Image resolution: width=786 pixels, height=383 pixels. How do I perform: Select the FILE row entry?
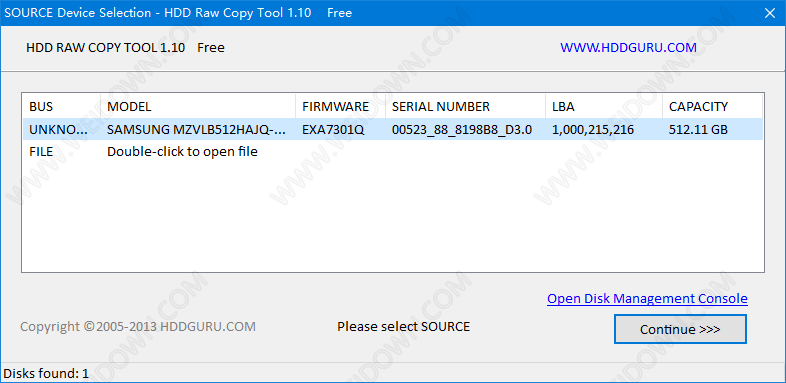(41, 151)
